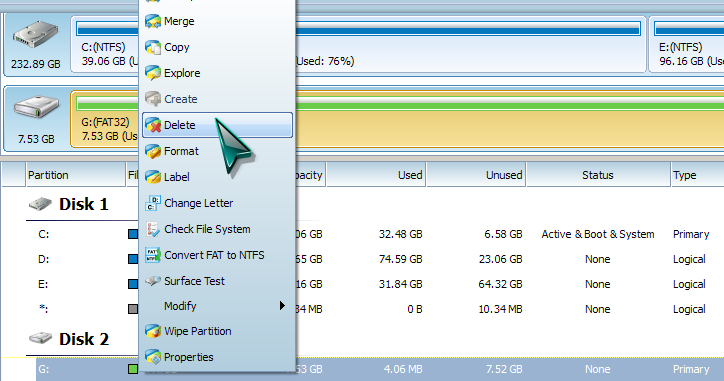Click the Type column header
724x381 pixels.
697,175
